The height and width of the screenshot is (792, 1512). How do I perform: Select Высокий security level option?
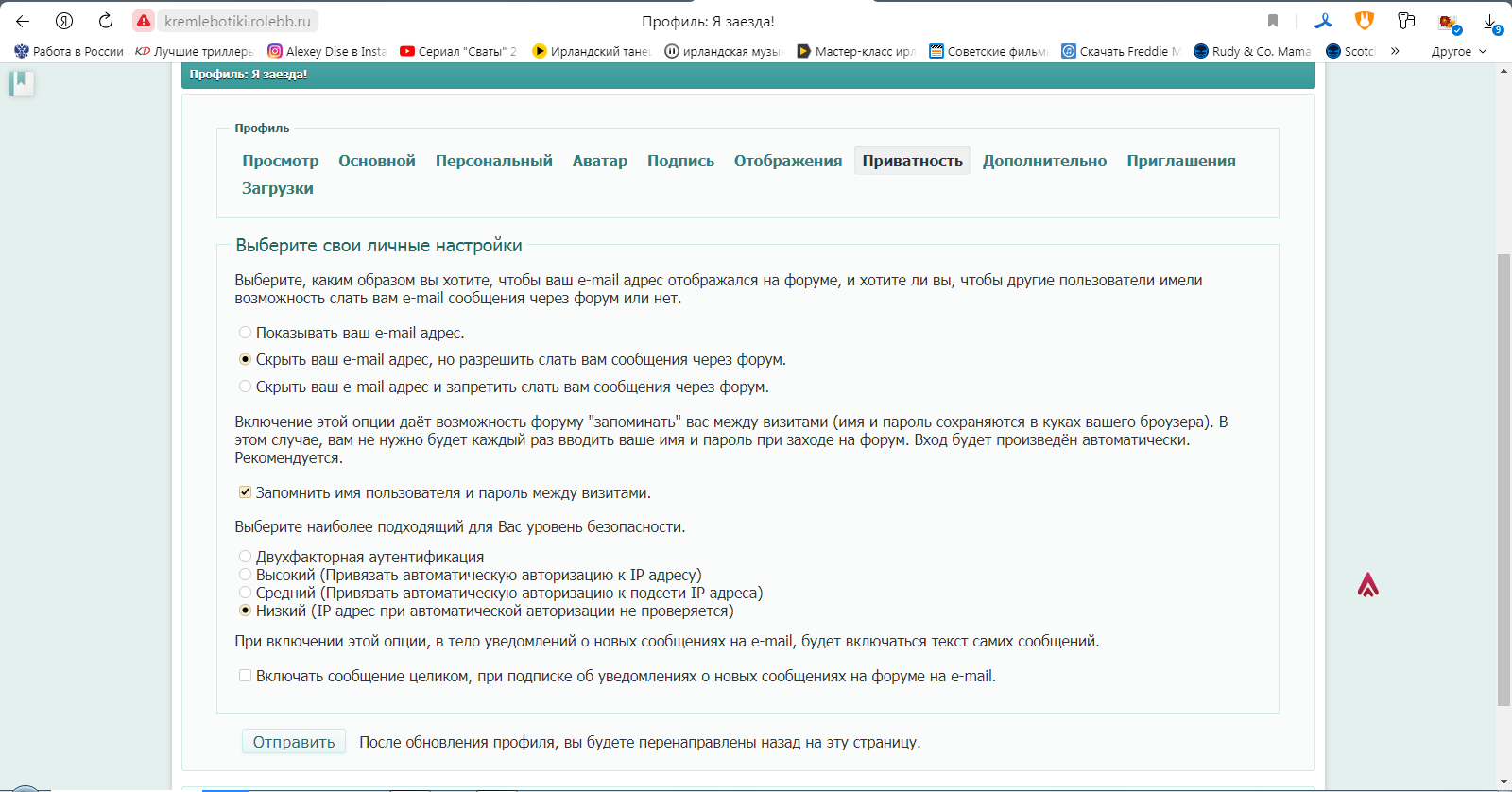coord(245,575)
